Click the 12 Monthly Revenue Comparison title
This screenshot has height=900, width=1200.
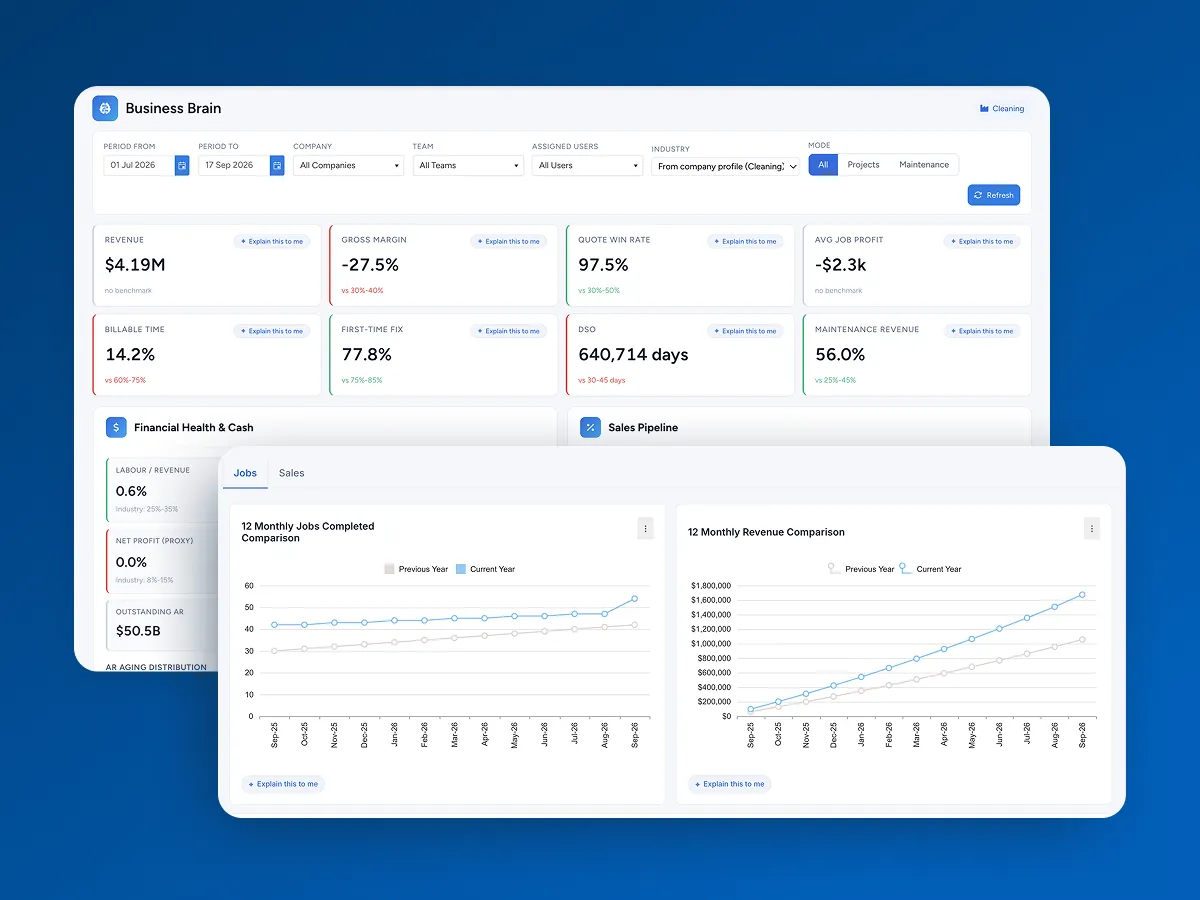pyautogui.click(x=766, y=532)
